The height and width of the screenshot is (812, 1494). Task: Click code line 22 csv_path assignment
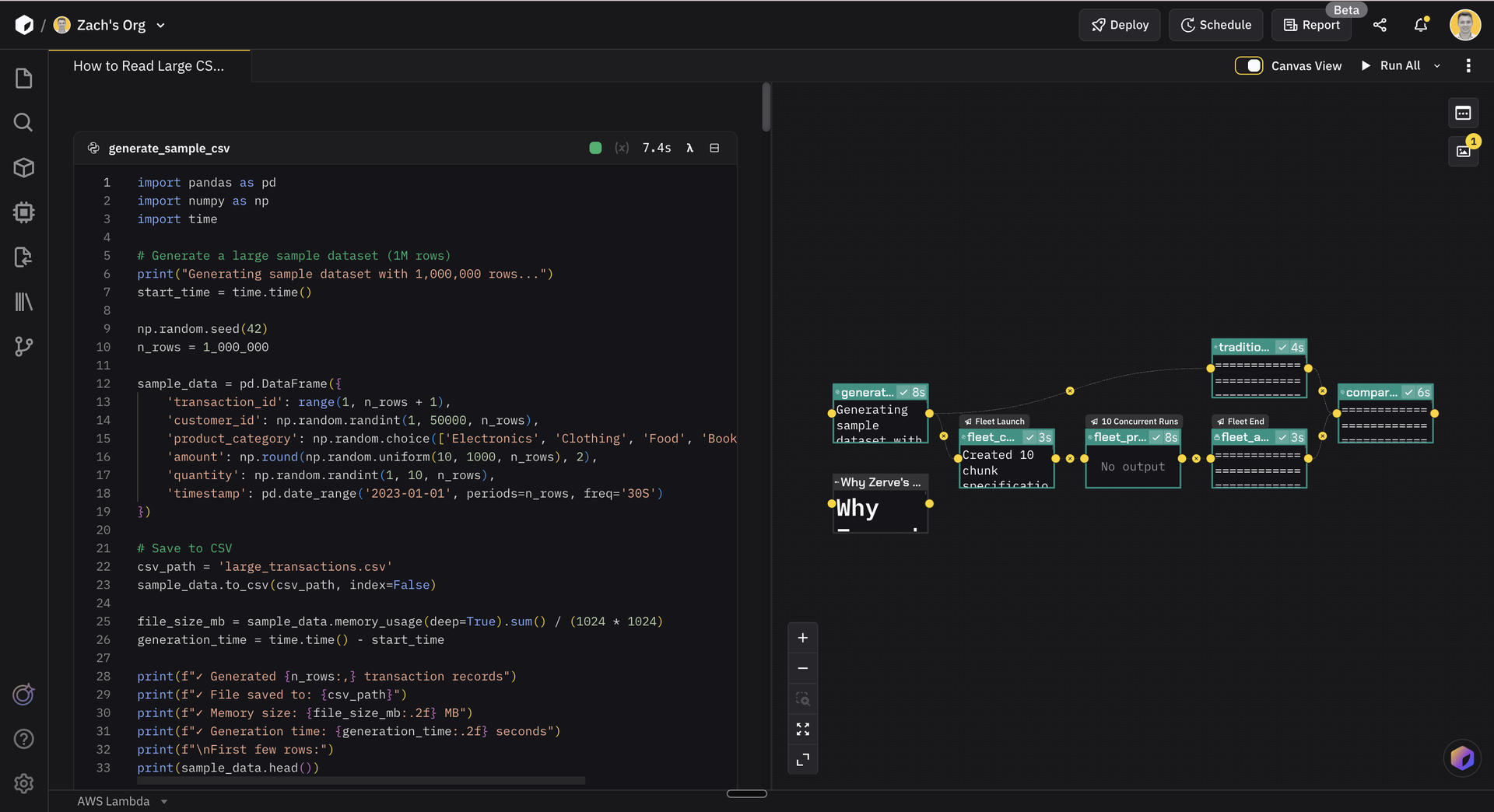click(x=265, y=566)
